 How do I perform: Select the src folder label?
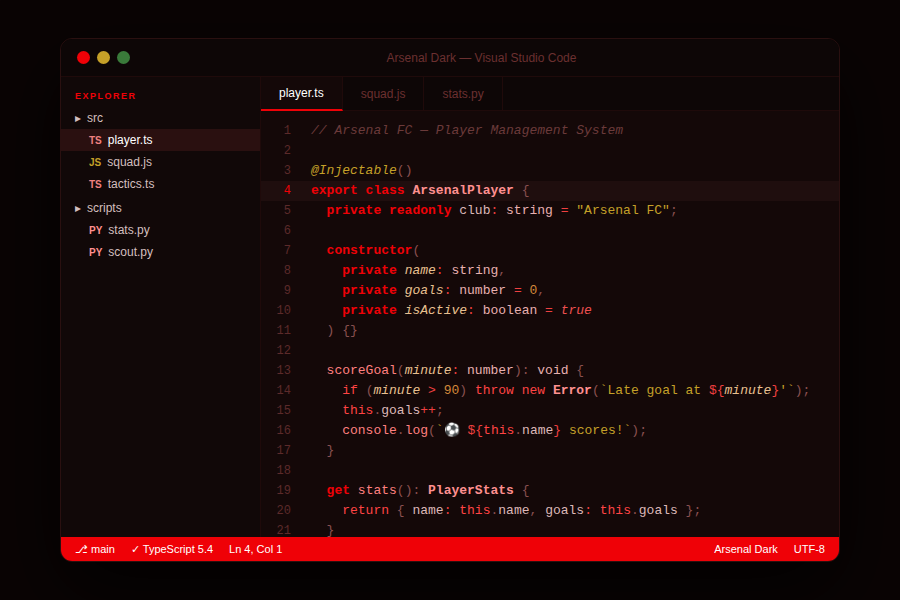click(95, 118)
